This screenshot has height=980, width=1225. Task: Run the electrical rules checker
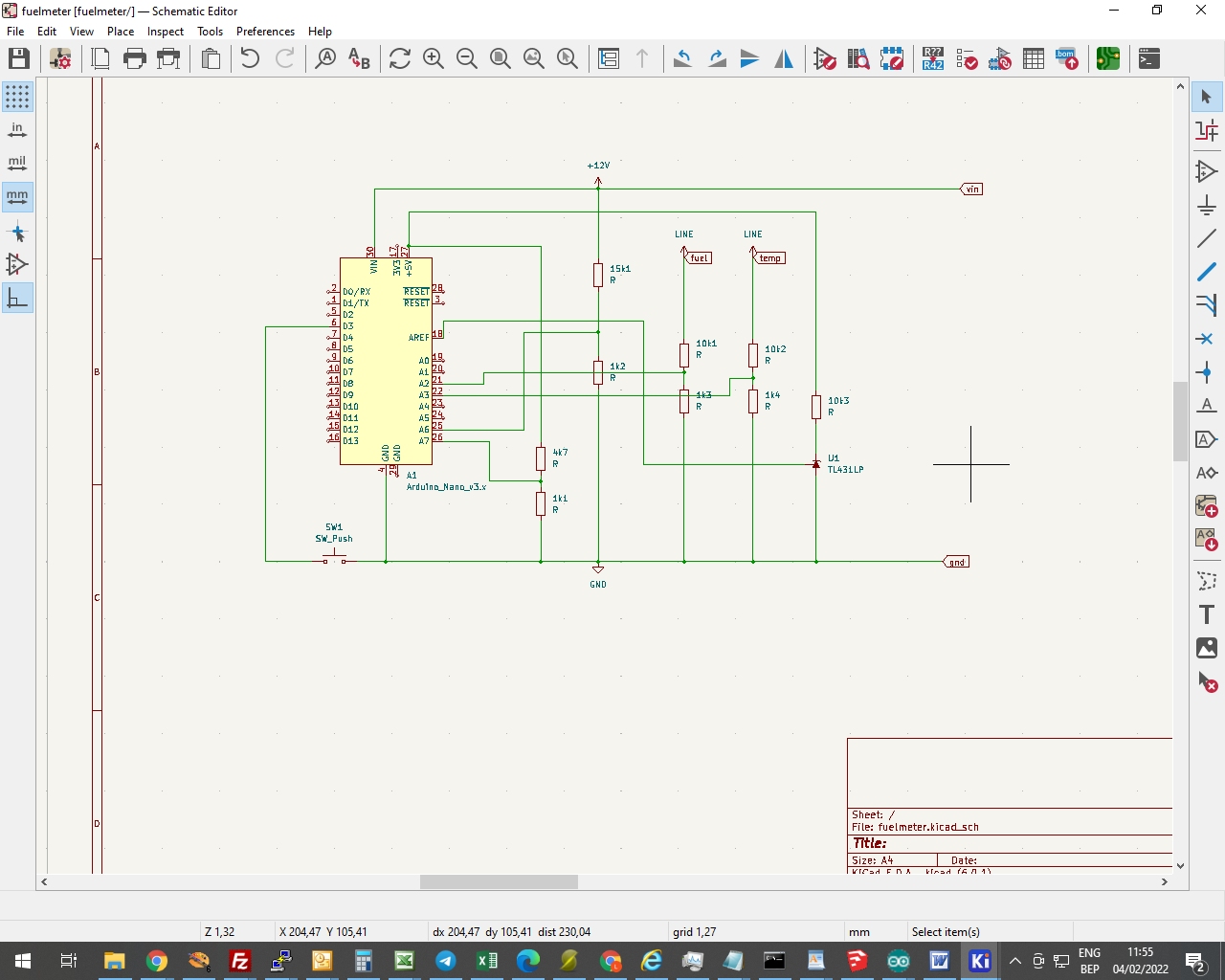tap(967, 58)
